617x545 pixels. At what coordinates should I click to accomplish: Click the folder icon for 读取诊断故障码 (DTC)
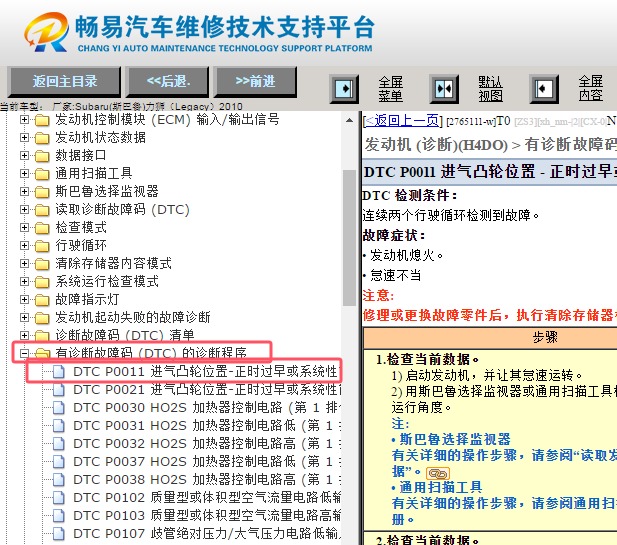[42, 210]
